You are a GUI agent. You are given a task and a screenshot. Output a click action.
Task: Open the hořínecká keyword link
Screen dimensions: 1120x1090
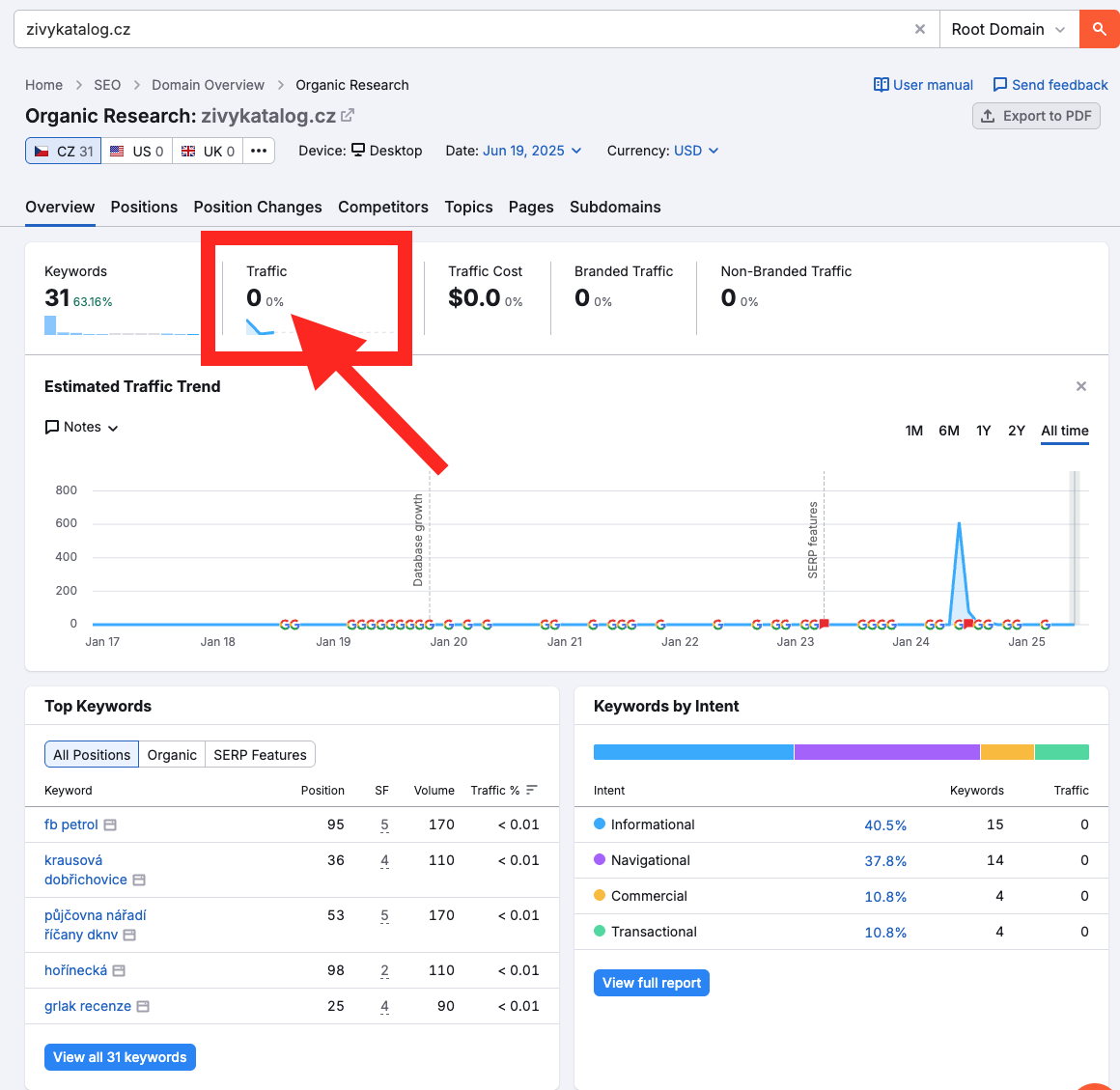(x=75, y=970)
